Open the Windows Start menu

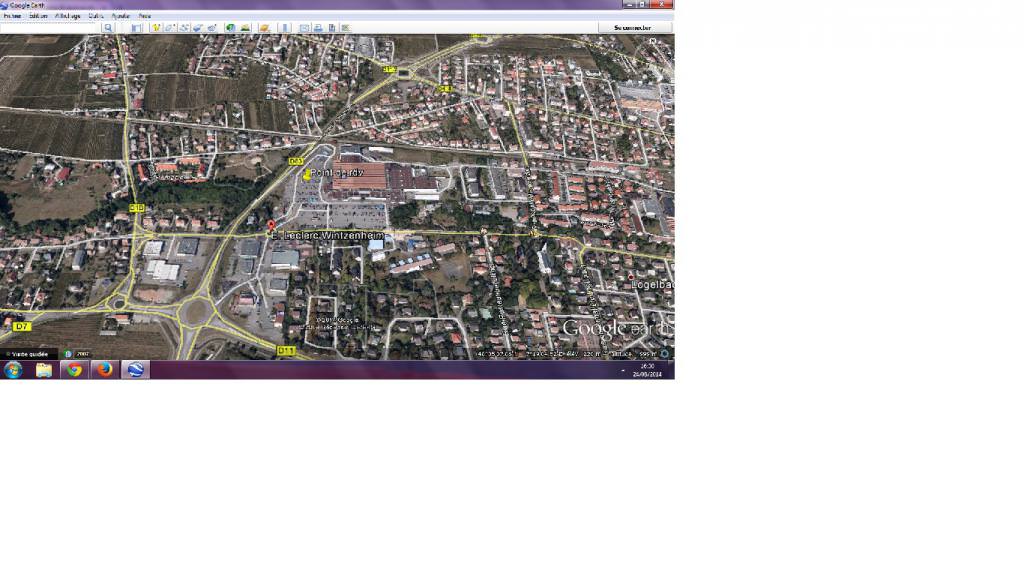click(13, 370)
